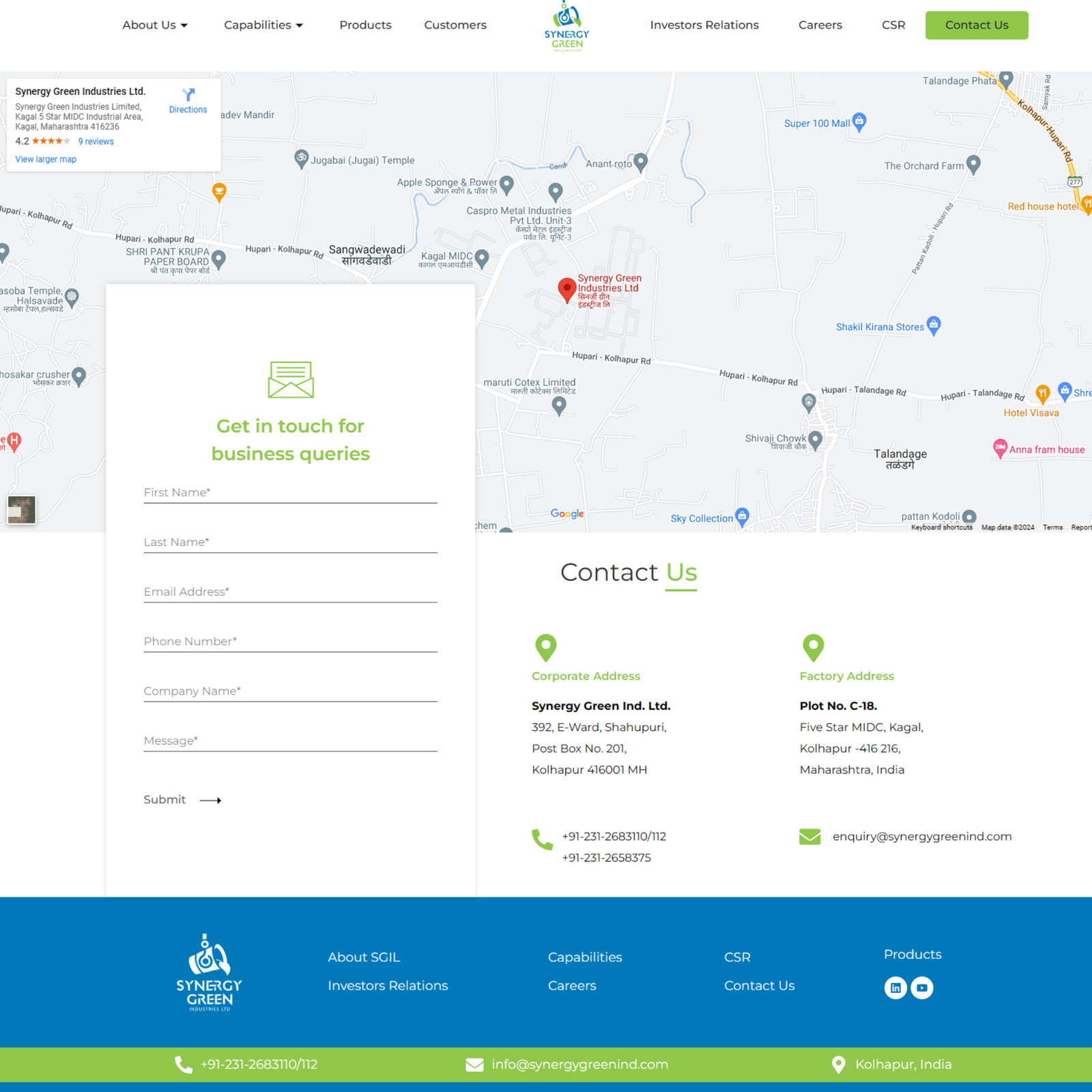
Task: Click the Directions arrow icon on map card
Action: click(188, 94)
